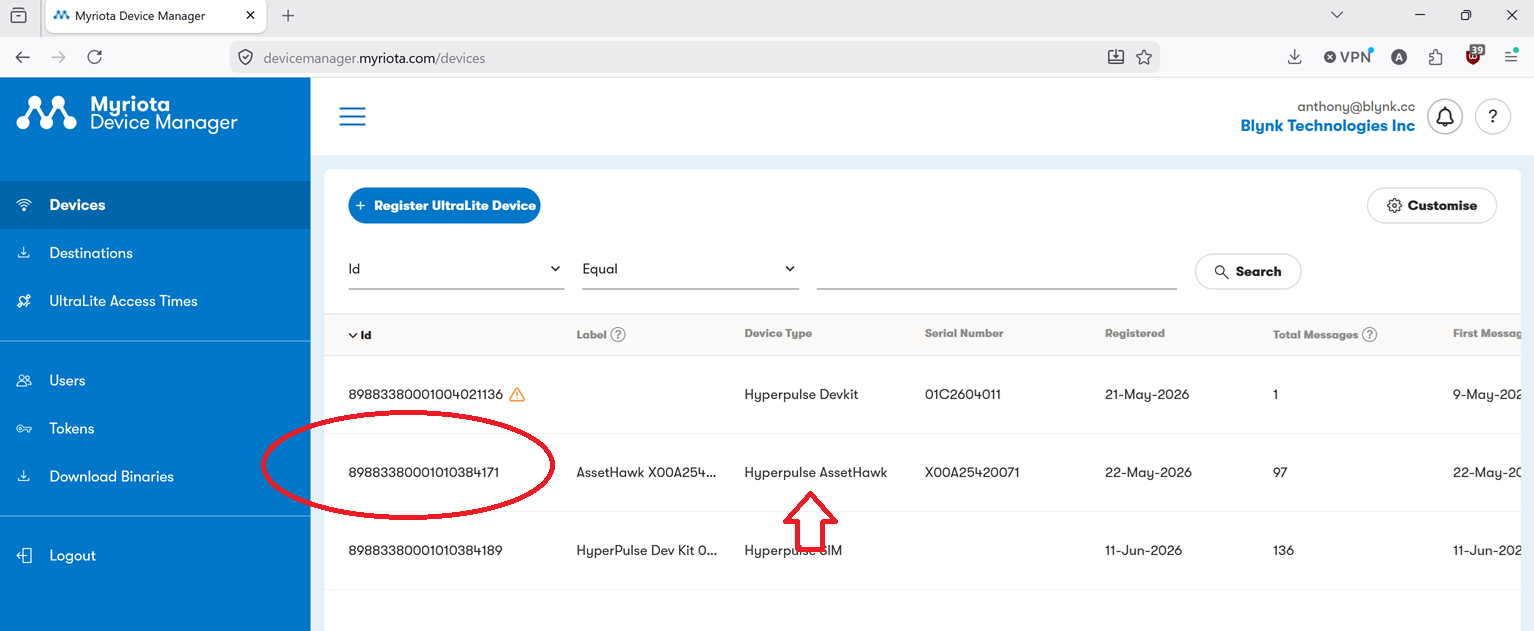The image size is (1534, 631).
Task: Open the browser extensions puzzle icon
Action: coord(1436,57)
